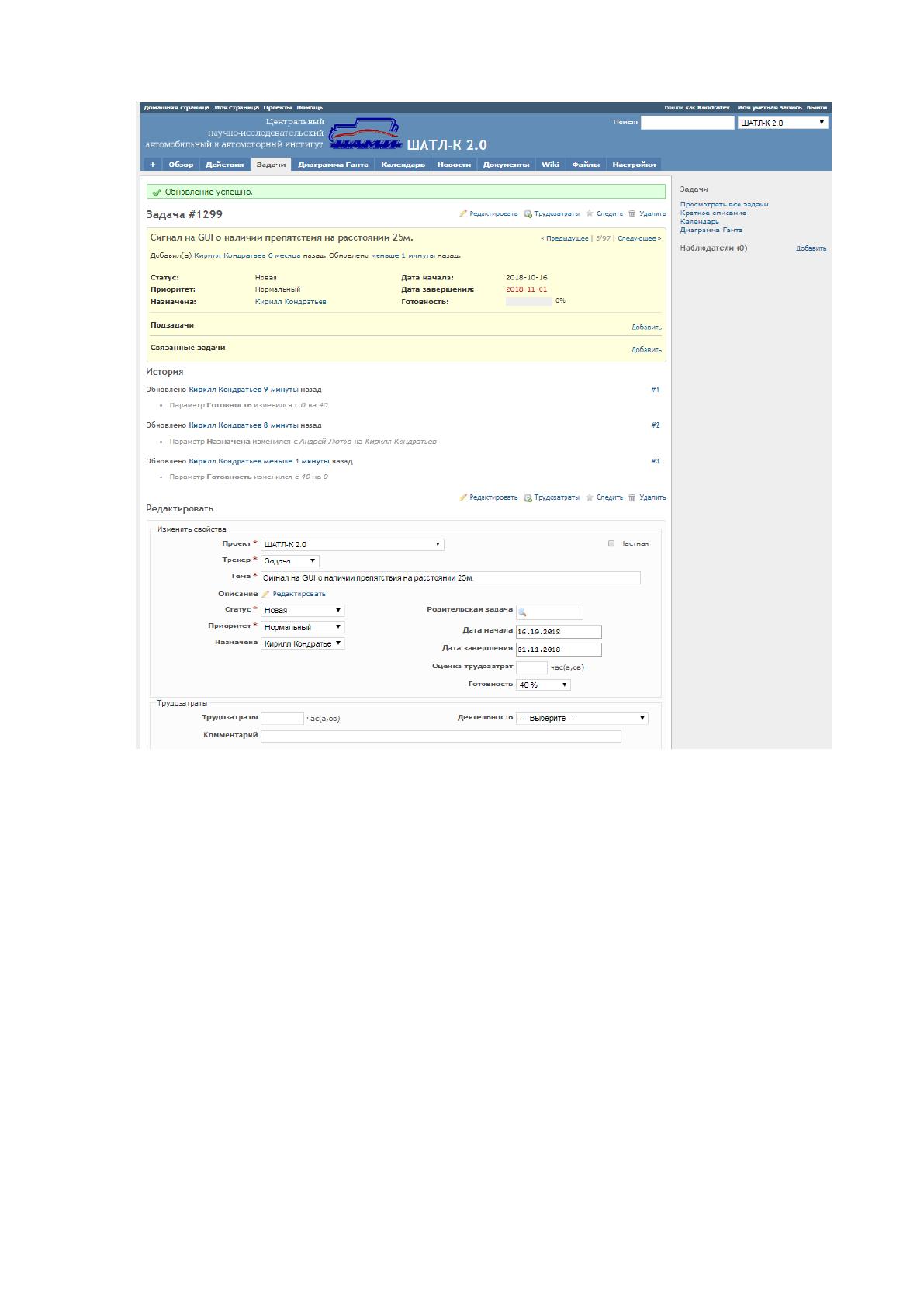Open the Календарь tab
Screen dimensions: 924x1307
(x=403, y=165)
